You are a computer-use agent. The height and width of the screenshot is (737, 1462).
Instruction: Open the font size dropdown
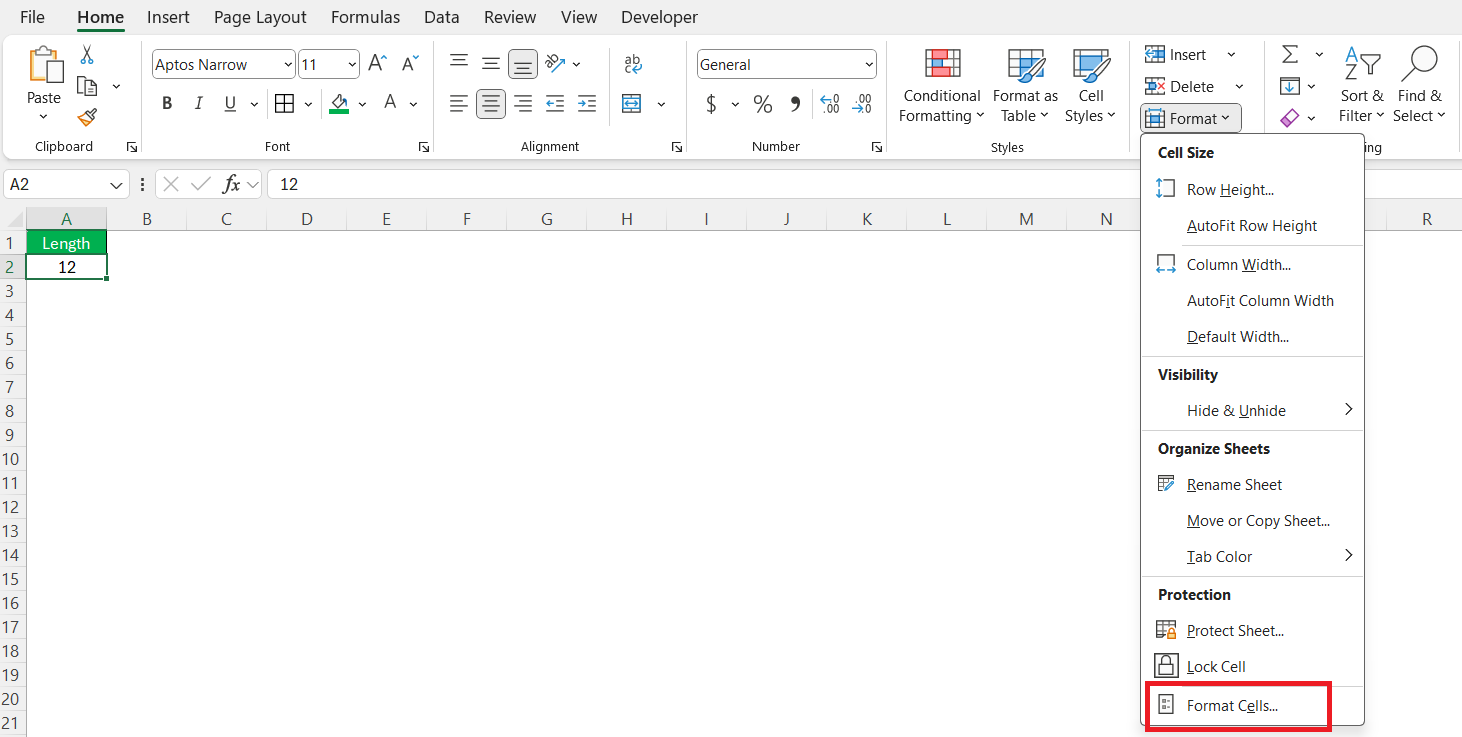(353, 64)
